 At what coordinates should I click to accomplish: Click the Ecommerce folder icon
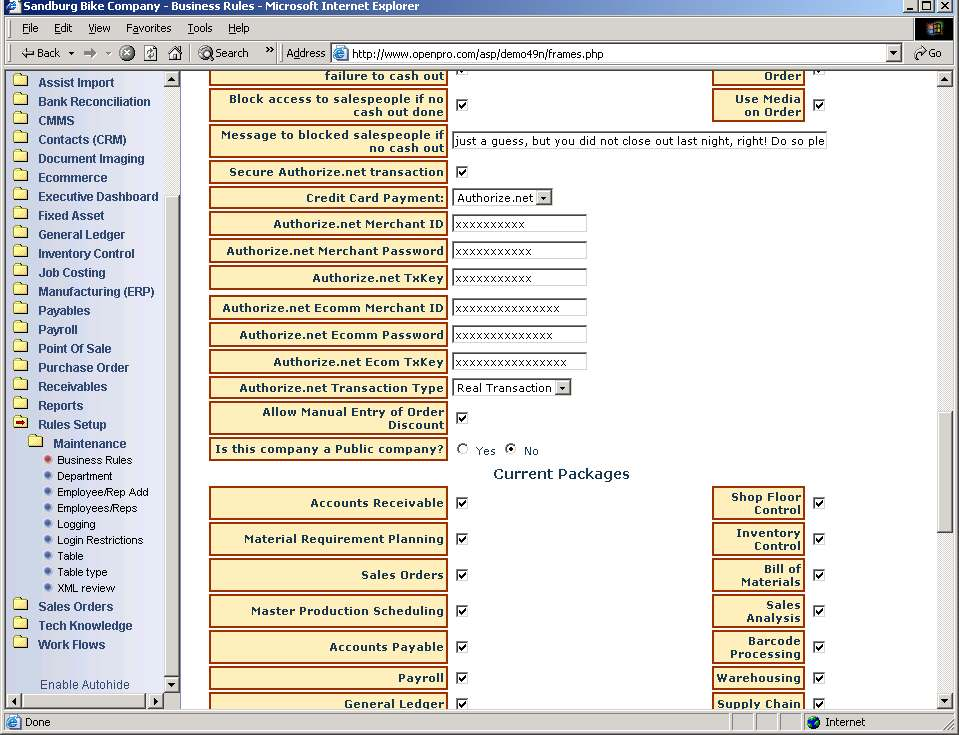20,177
